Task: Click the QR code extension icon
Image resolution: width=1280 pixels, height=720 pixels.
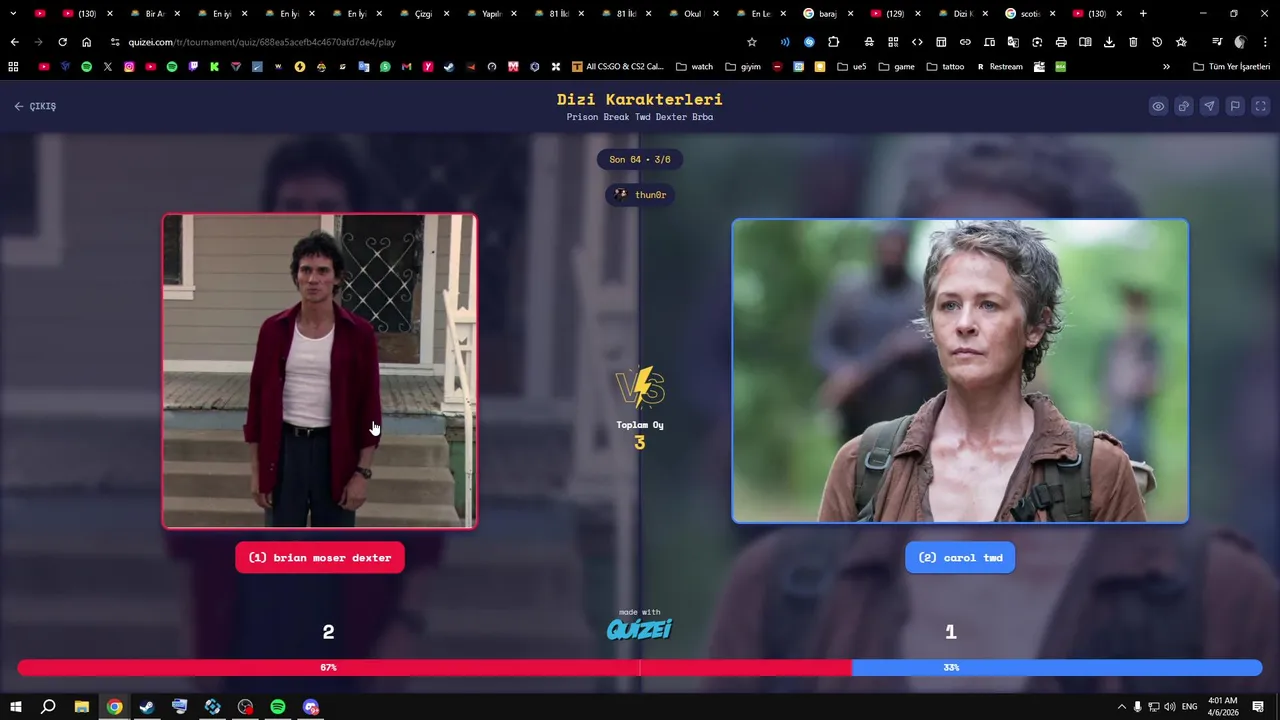Action: tap(893, 42)
